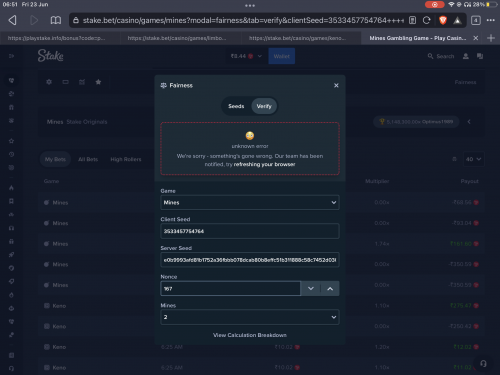Open the top sidebar casino icon

pyautogui.click(x=11, y=80)
